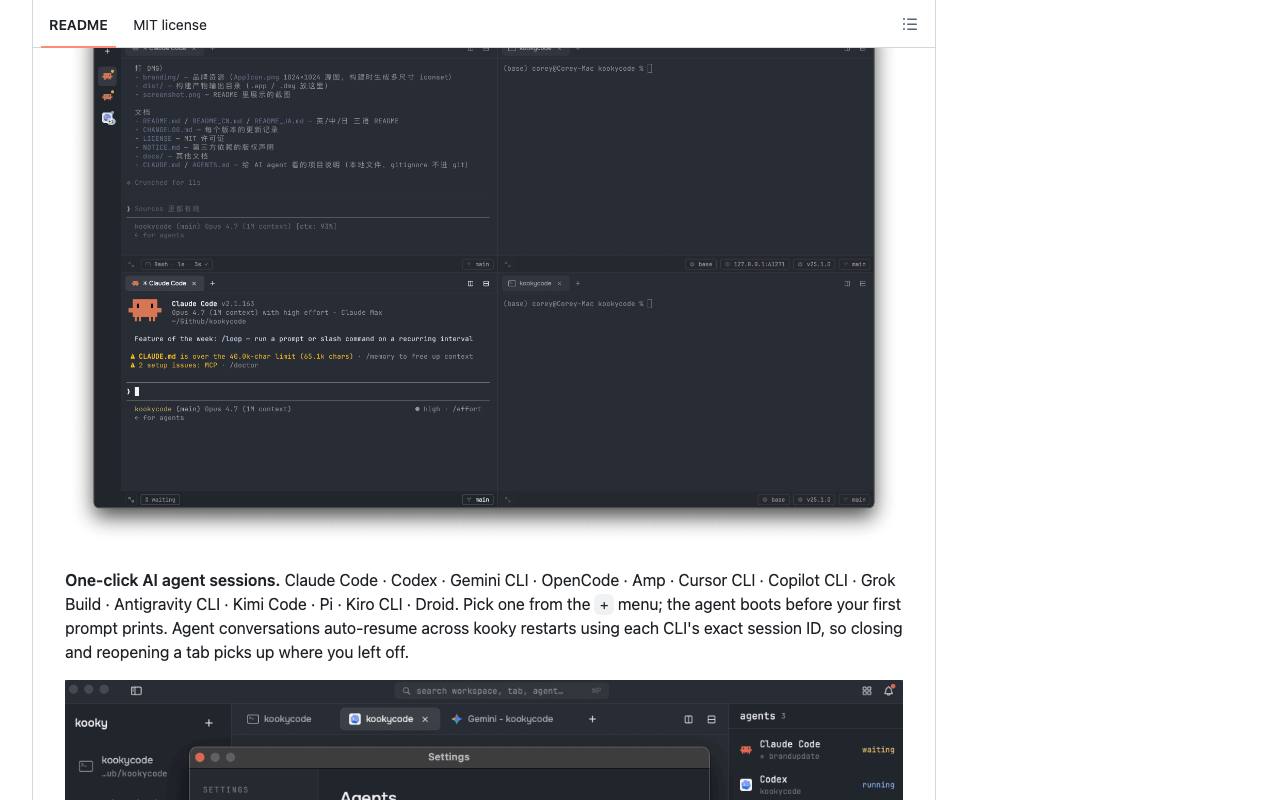
Task: Select the README tab
Action: 78,25
